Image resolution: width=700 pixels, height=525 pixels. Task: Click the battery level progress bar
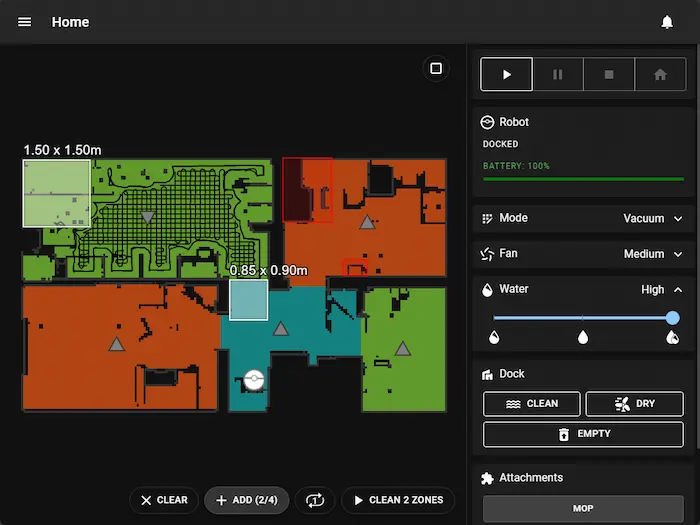(583, 179)
